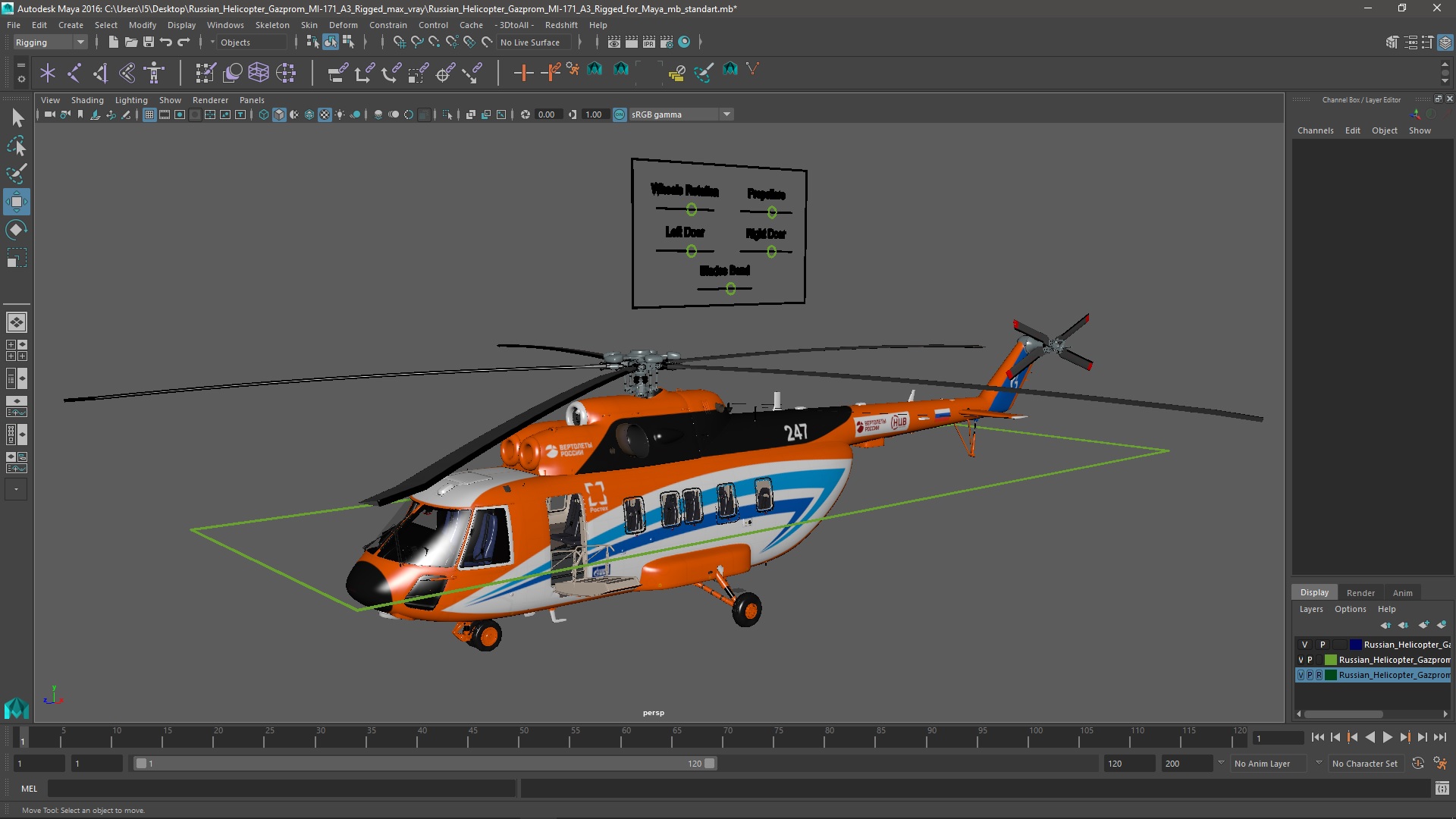
Task: Save the scene with the floppy icon
Action: 149,42
